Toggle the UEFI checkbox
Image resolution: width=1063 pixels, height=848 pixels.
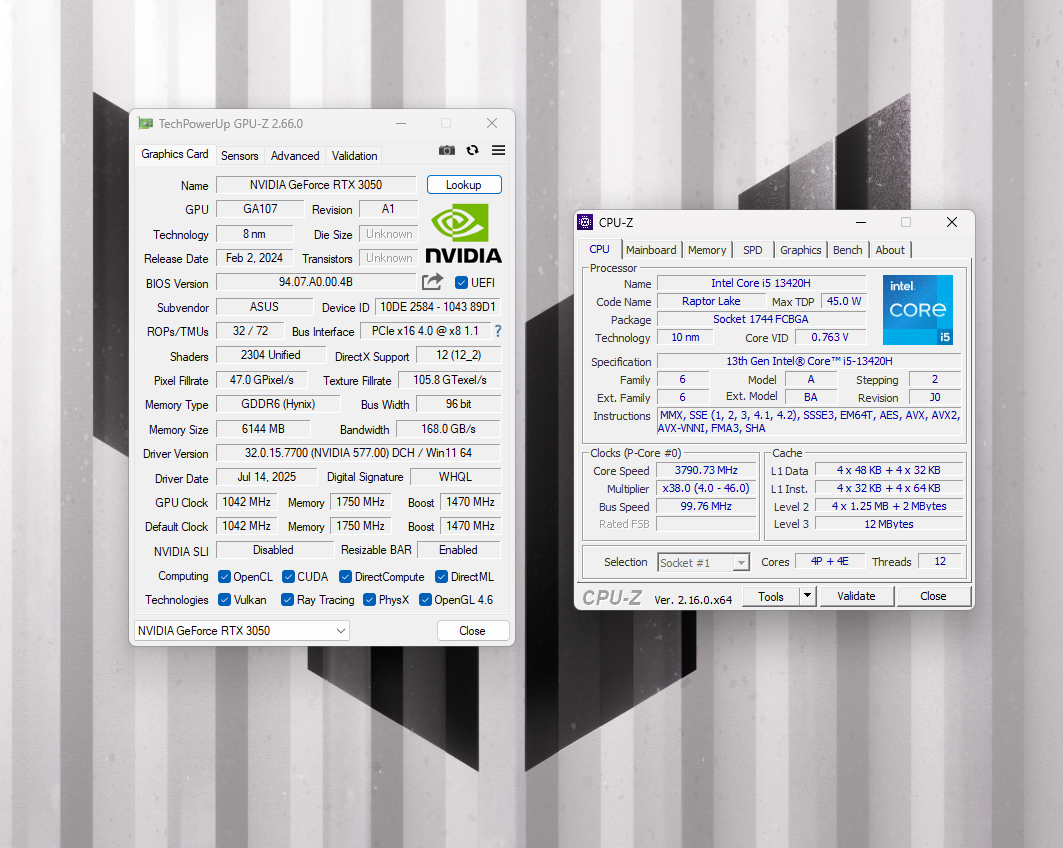(462, 282)
